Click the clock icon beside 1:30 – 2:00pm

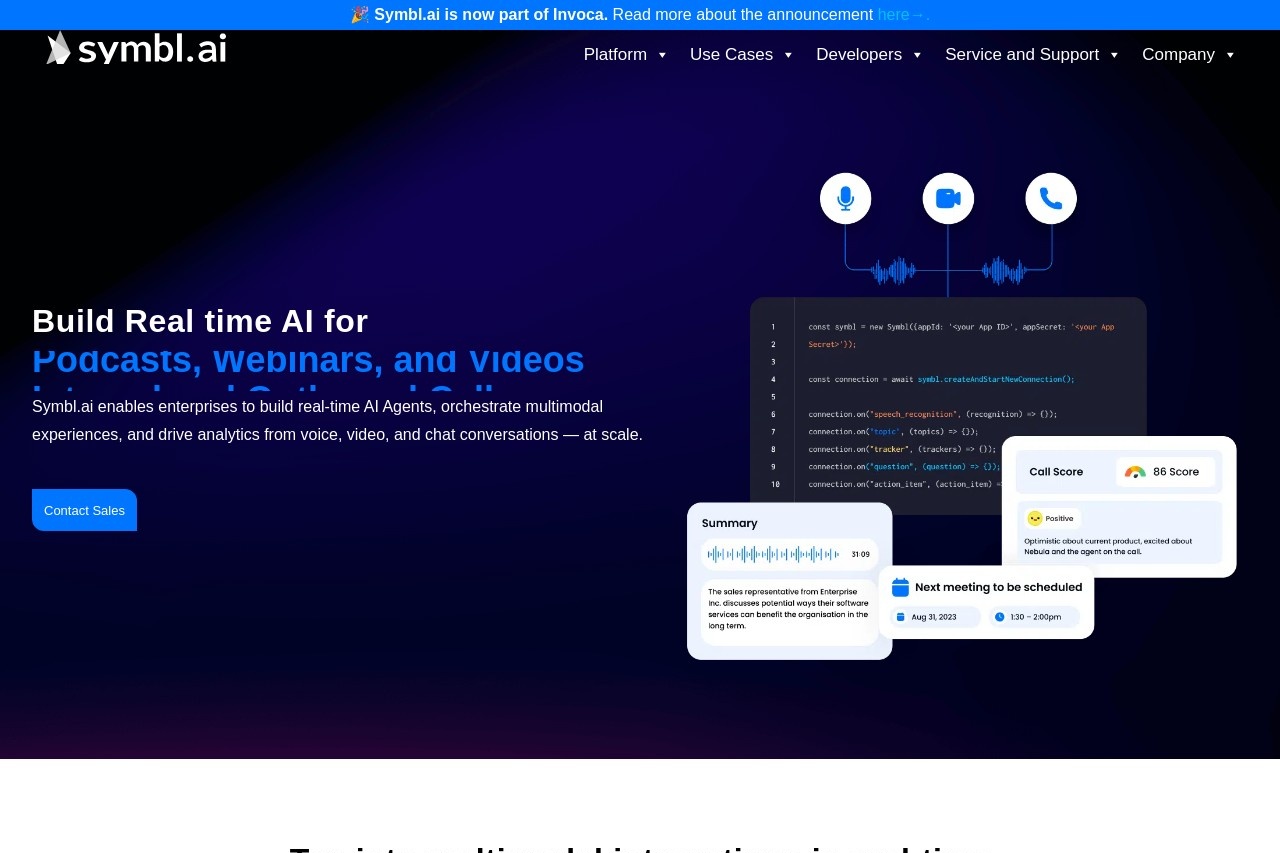(x=1000, y=617)
